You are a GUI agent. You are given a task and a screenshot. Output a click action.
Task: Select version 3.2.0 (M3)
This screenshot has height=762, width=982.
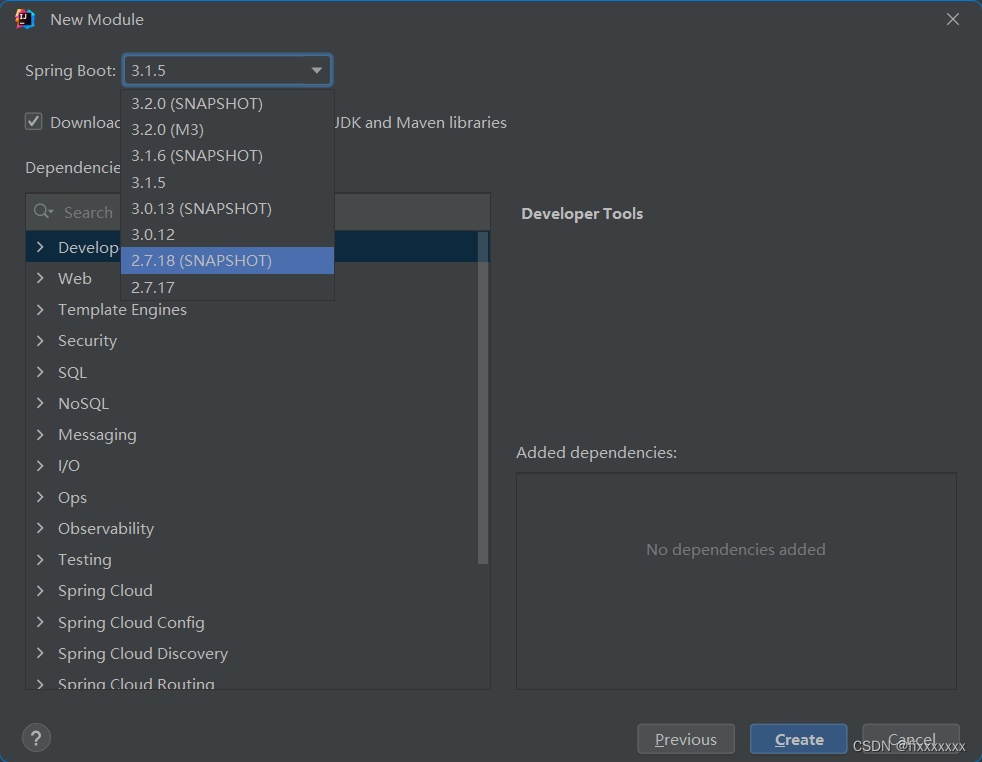tap(227, 130)
